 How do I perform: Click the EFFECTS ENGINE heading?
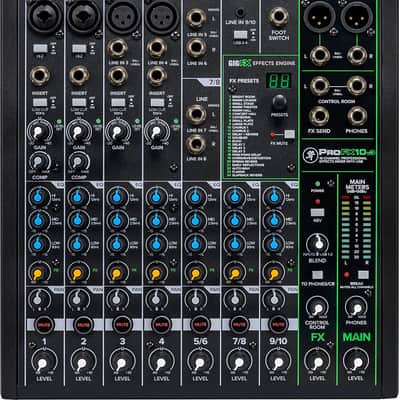[x=274, y=63]
